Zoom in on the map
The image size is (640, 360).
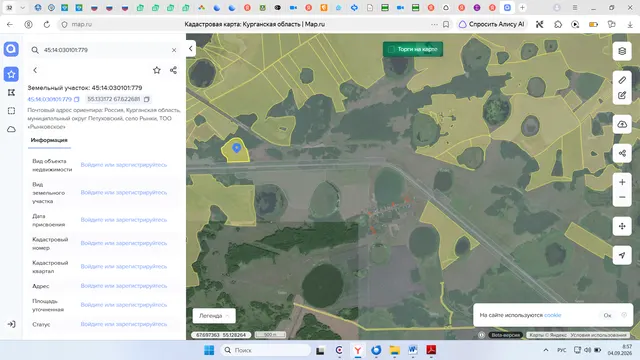pyautogui.click(x=622, y=182)
